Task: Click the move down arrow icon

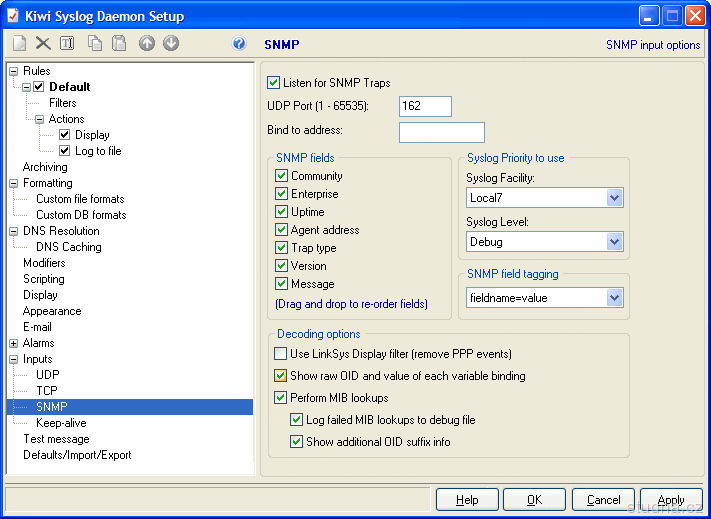Action: [x=171, y=44]
